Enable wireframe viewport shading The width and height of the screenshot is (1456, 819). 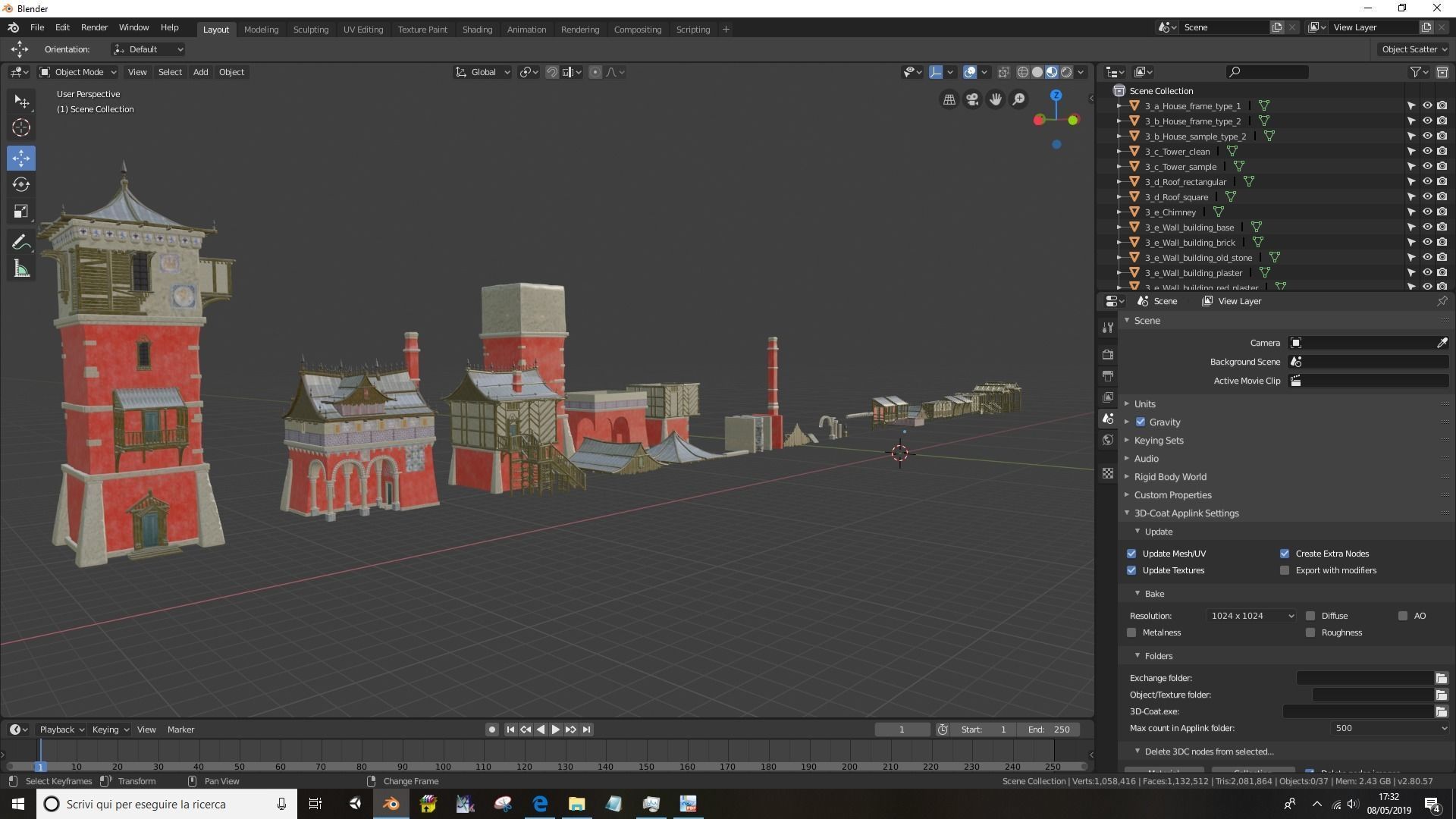1023,72
